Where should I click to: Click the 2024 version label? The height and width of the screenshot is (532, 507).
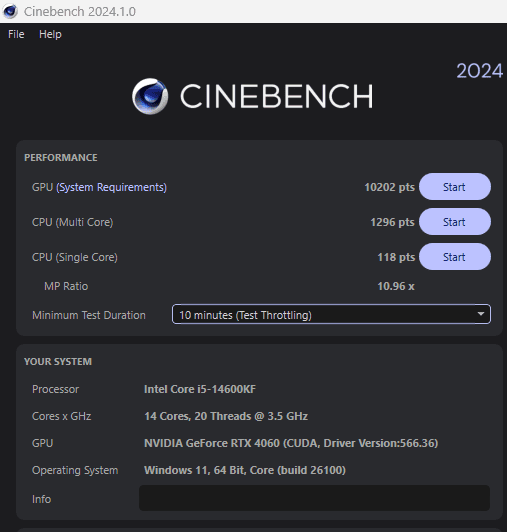coord(479,71)
